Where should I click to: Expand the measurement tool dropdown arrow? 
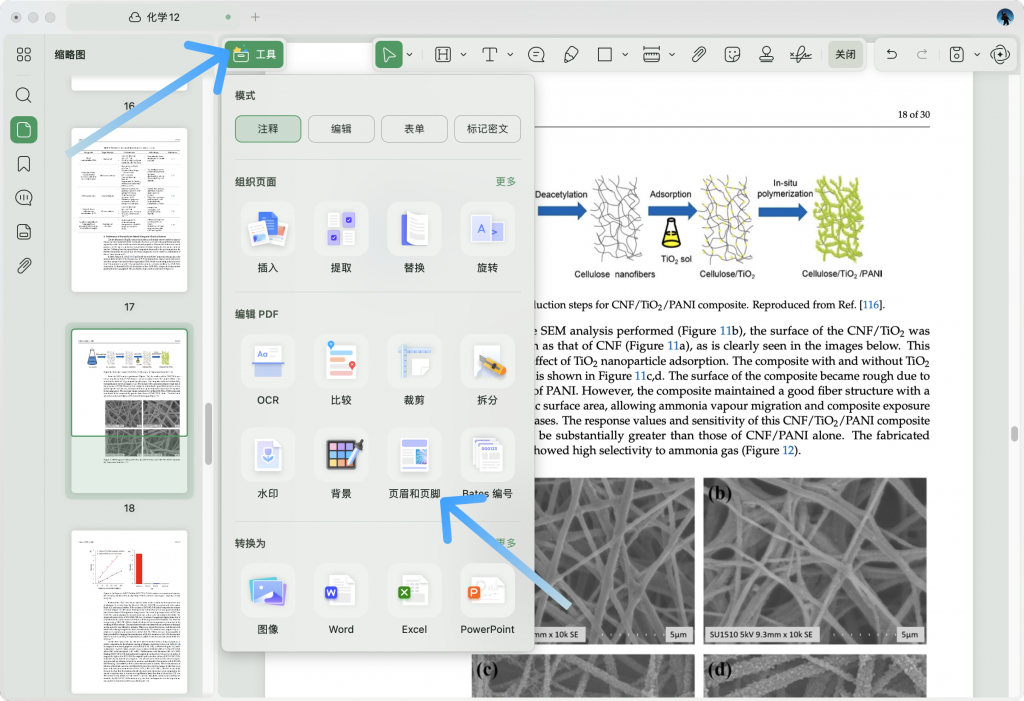pyautogui.click(x=672, y=55)
